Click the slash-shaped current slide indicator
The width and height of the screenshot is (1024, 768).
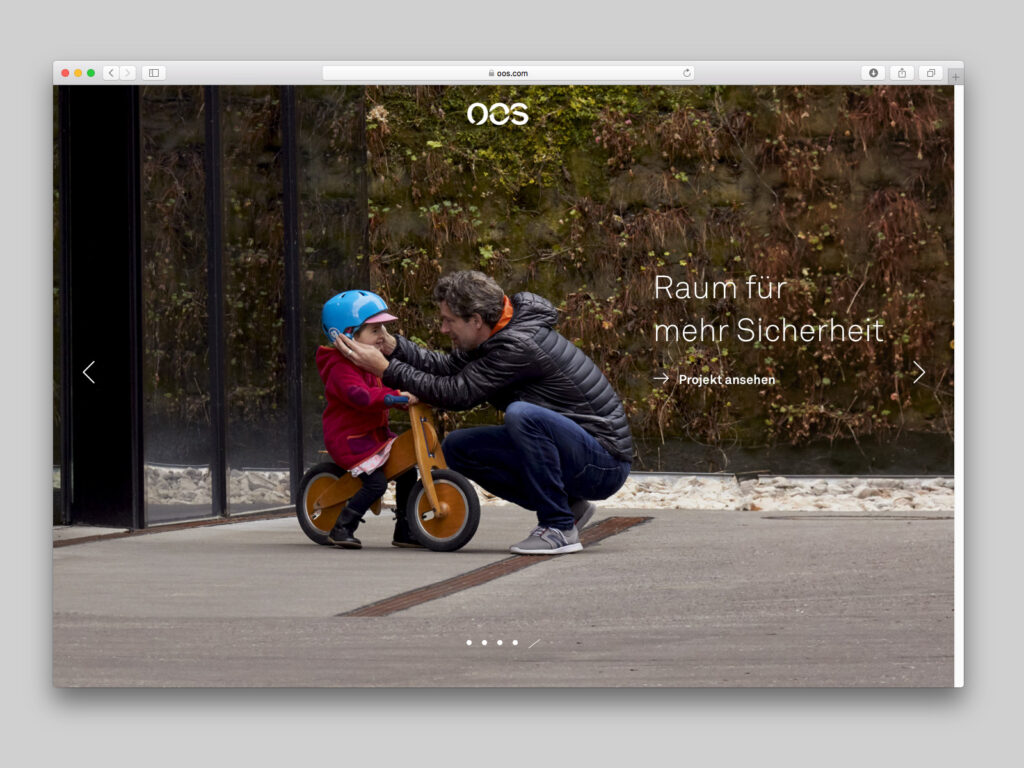click(x=534, y=643)
